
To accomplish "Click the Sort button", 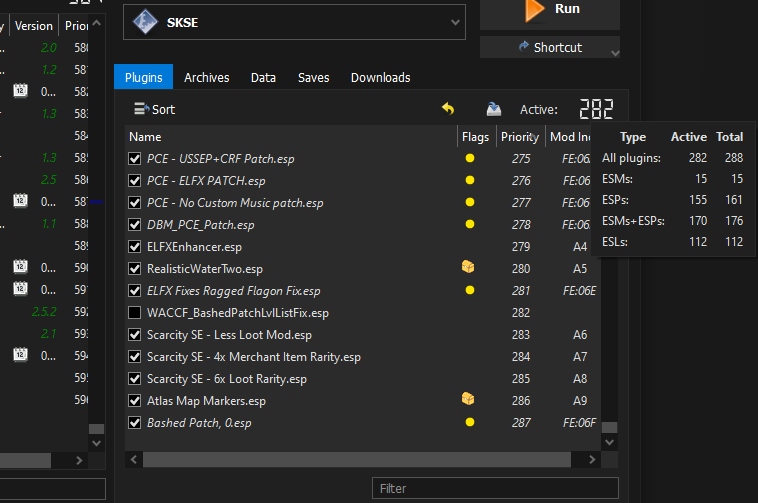I will coord(154,109).
